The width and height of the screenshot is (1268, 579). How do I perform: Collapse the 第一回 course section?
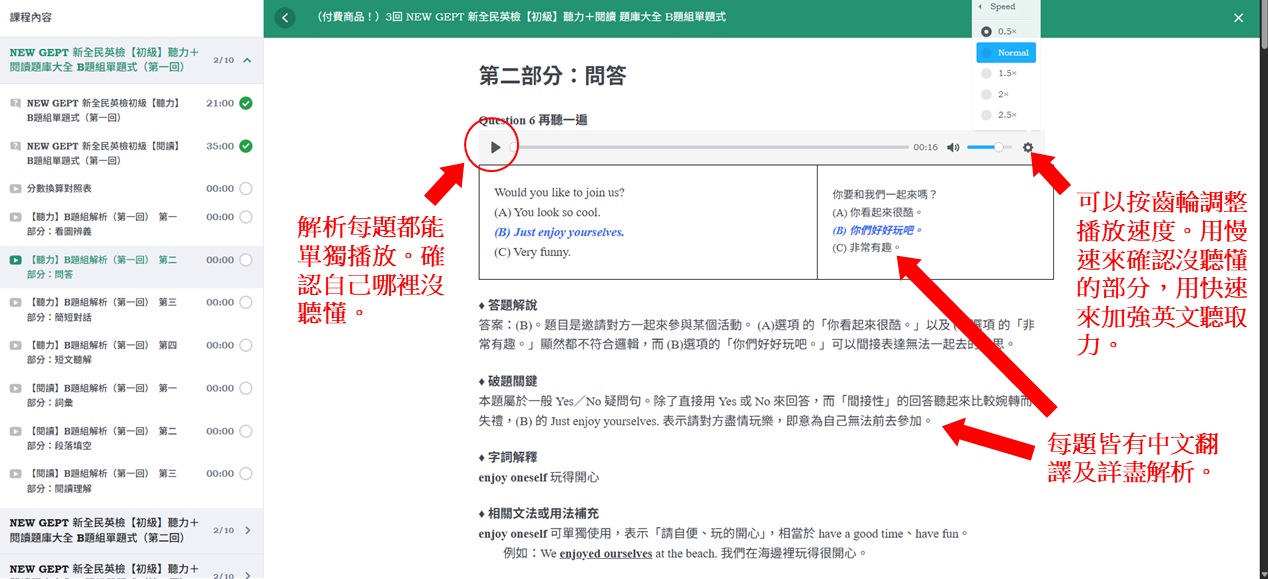point(247,60)
